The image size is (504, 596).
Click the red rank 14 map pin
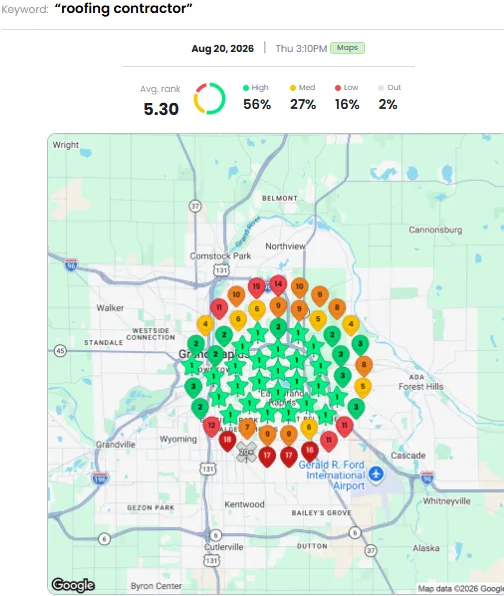click(278, 285)
